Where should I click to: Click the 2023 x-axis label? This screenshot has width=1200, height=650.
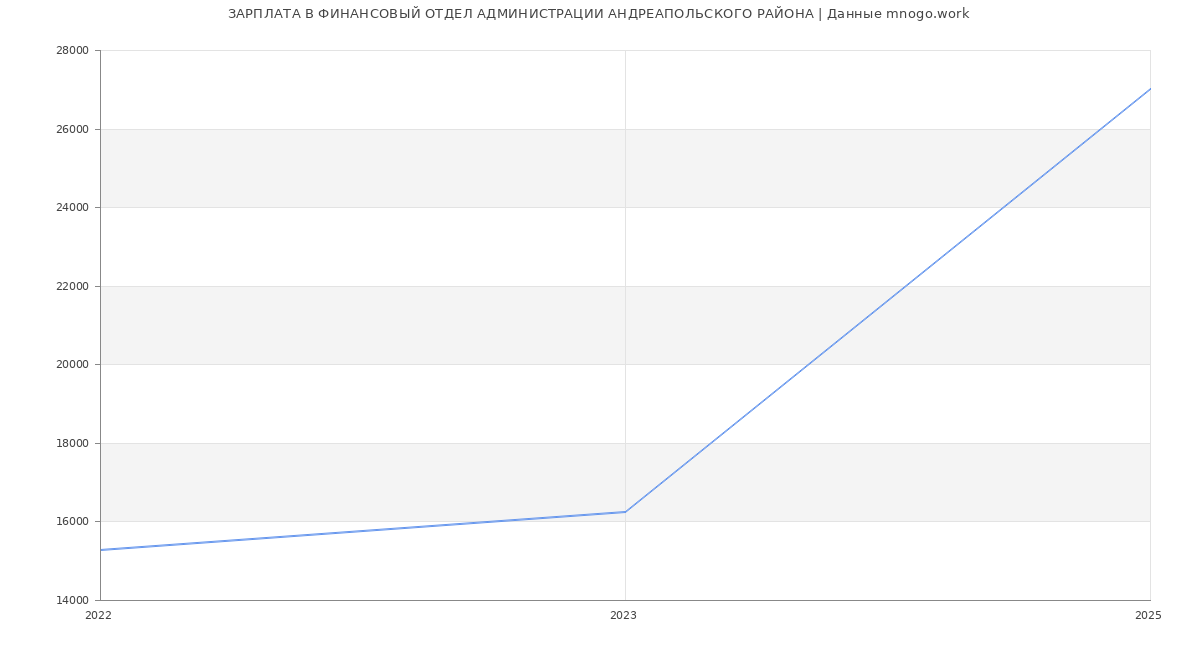point(623,616)
